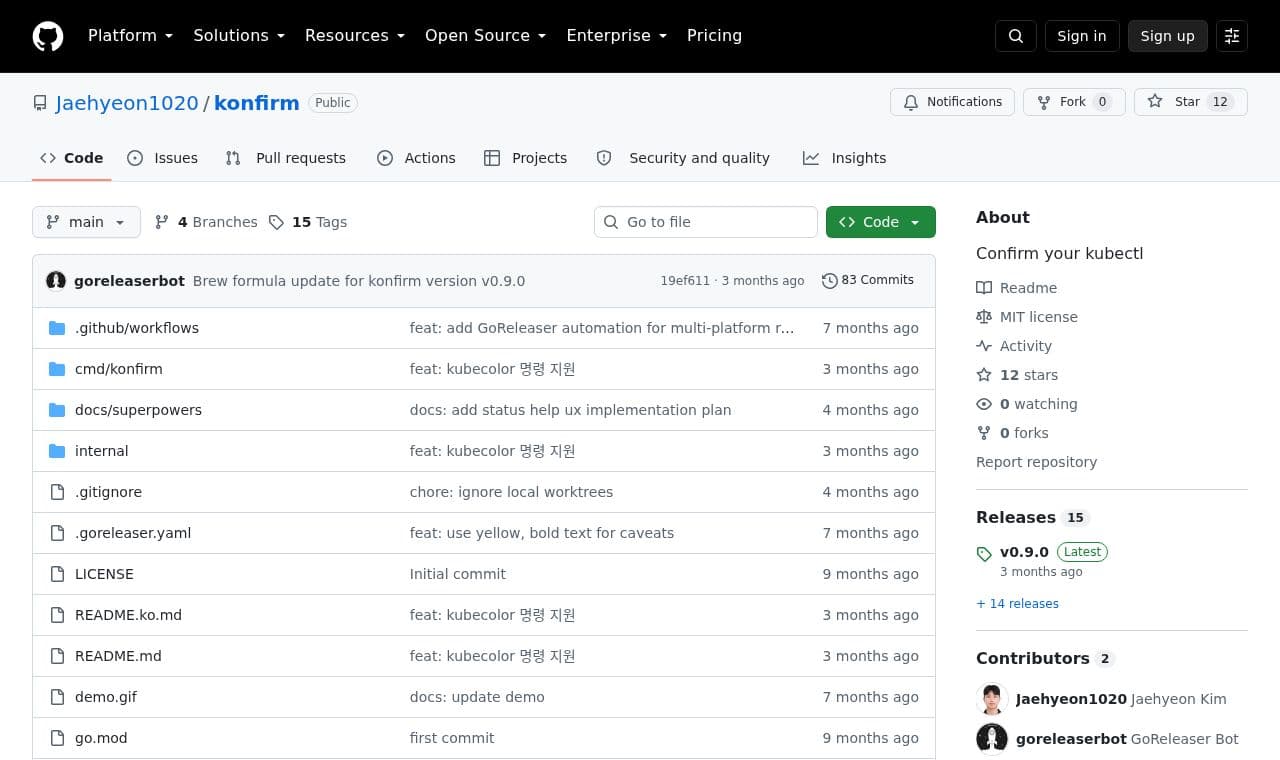Viewport: 1280px width, 760px height.
Task: Open the .goreleaser.yaml file
Action: (133, 533)
